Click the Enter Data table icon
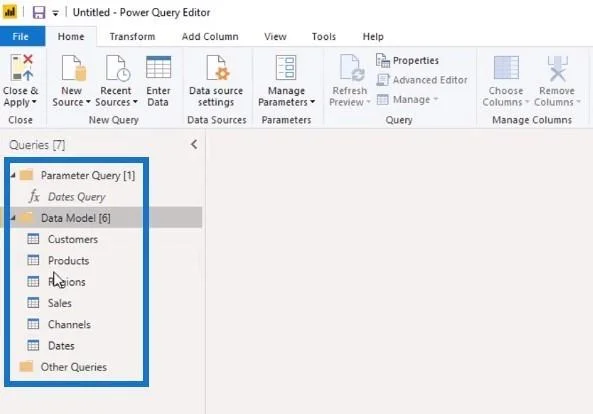 coord(158,68)
